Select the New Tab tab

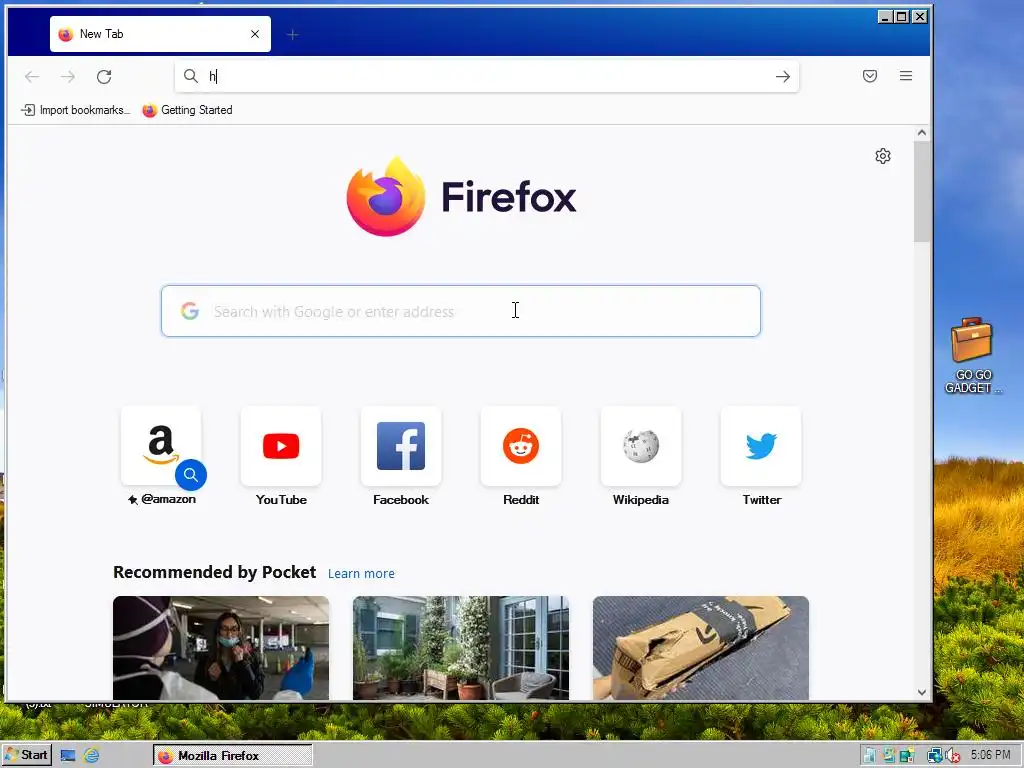coord(160,34)
